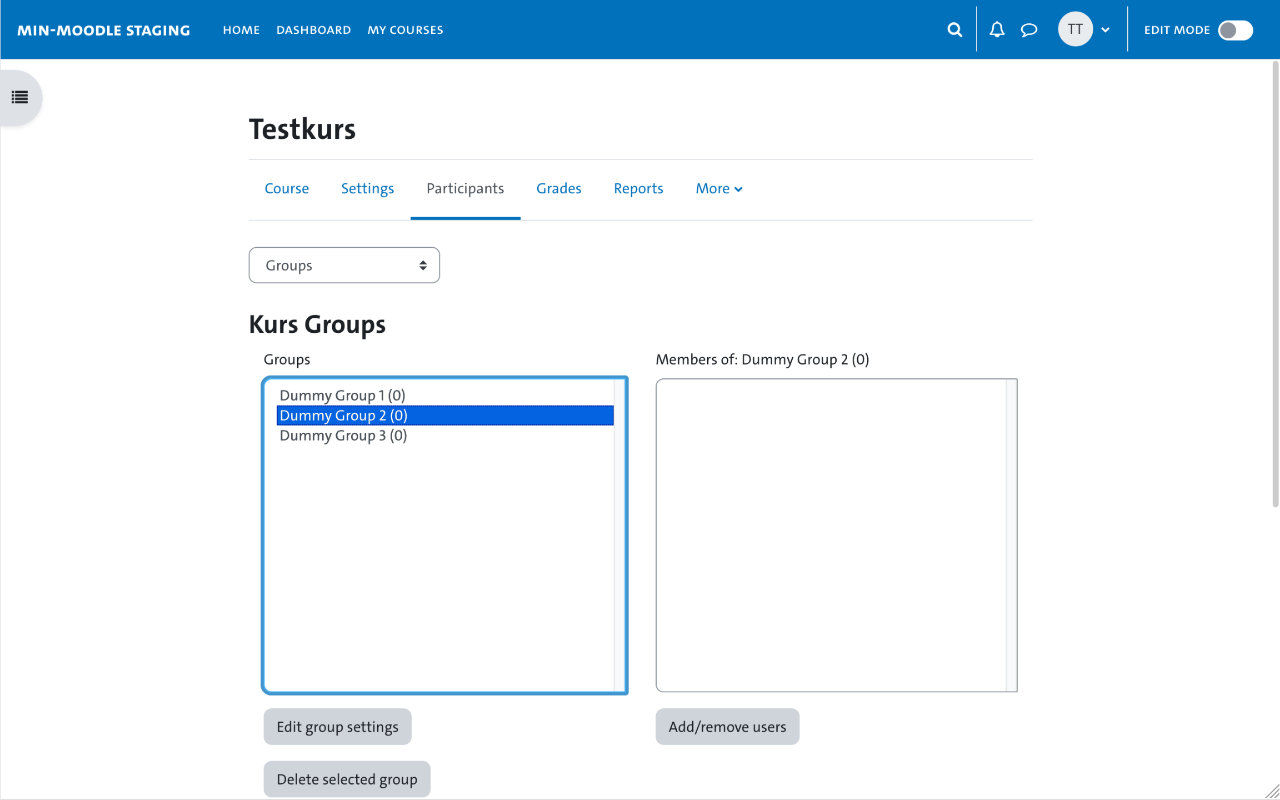This screenshot has height=800, width=1280.
Task: Expand the user menu chevron
Action: click(1105, 30)
